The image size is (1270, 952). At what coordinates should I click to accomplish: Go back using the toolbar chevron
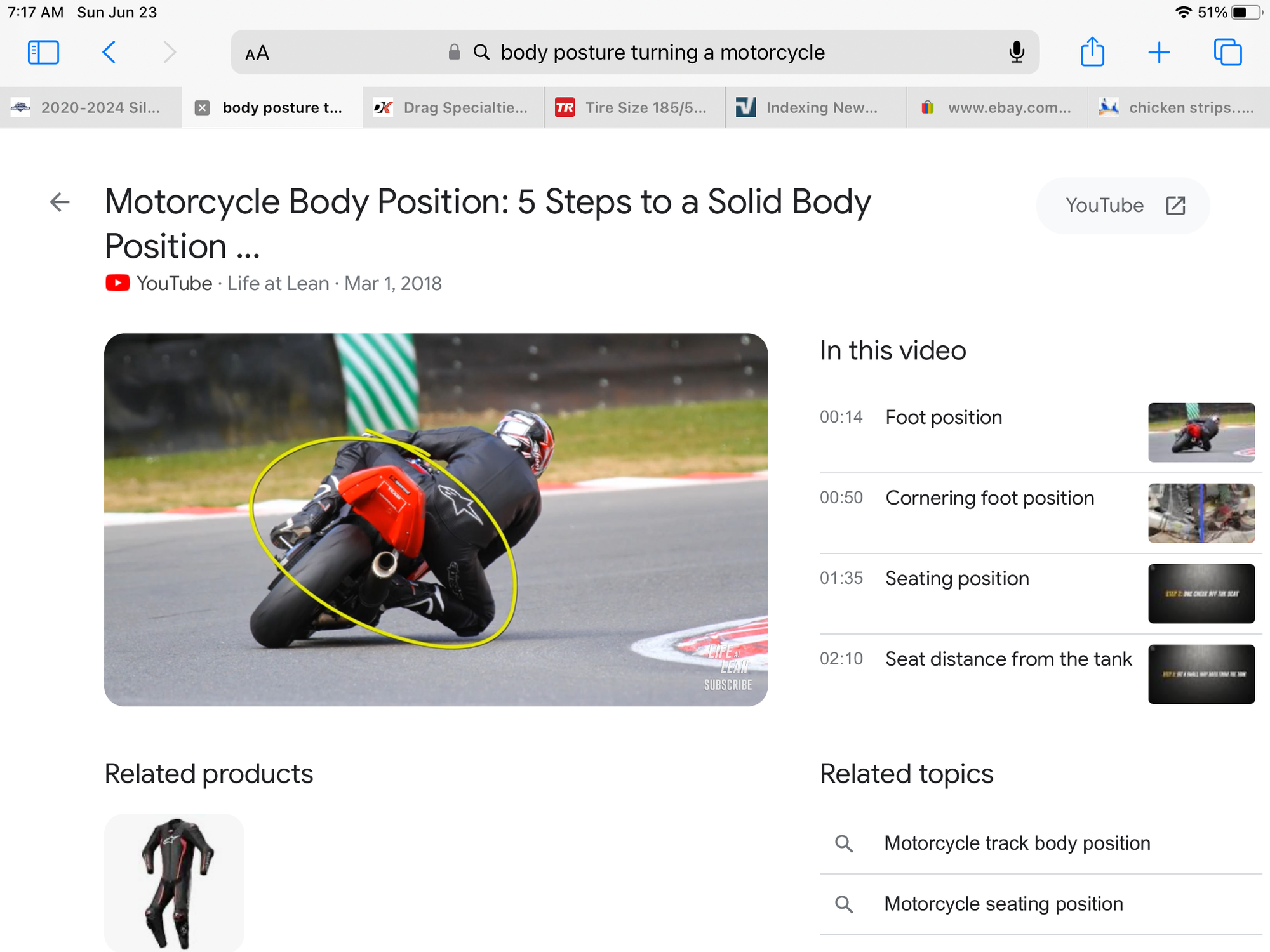109,52
